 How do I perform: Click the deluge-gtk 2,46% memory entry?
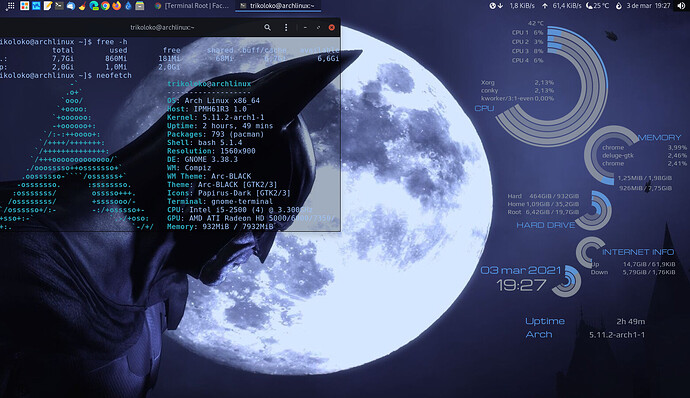(644, 155)
